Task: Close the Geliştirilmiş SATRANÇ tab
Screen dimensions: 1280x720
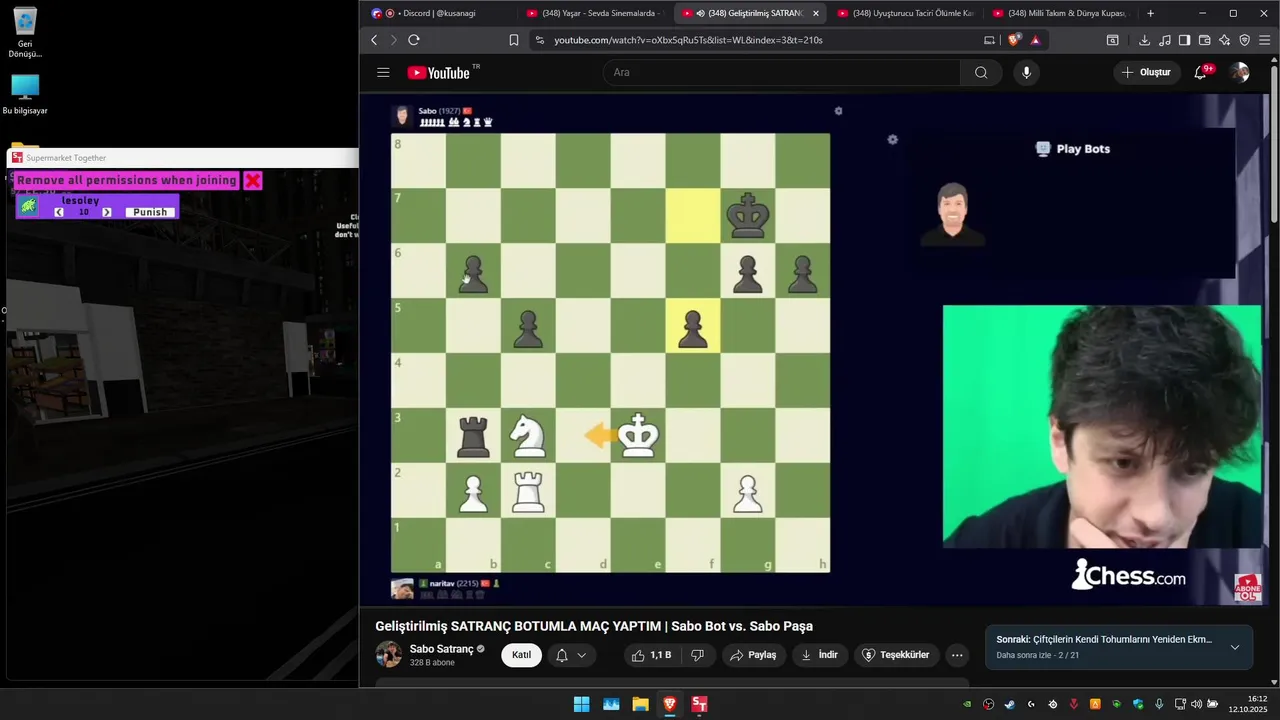Action: [816, 13]
